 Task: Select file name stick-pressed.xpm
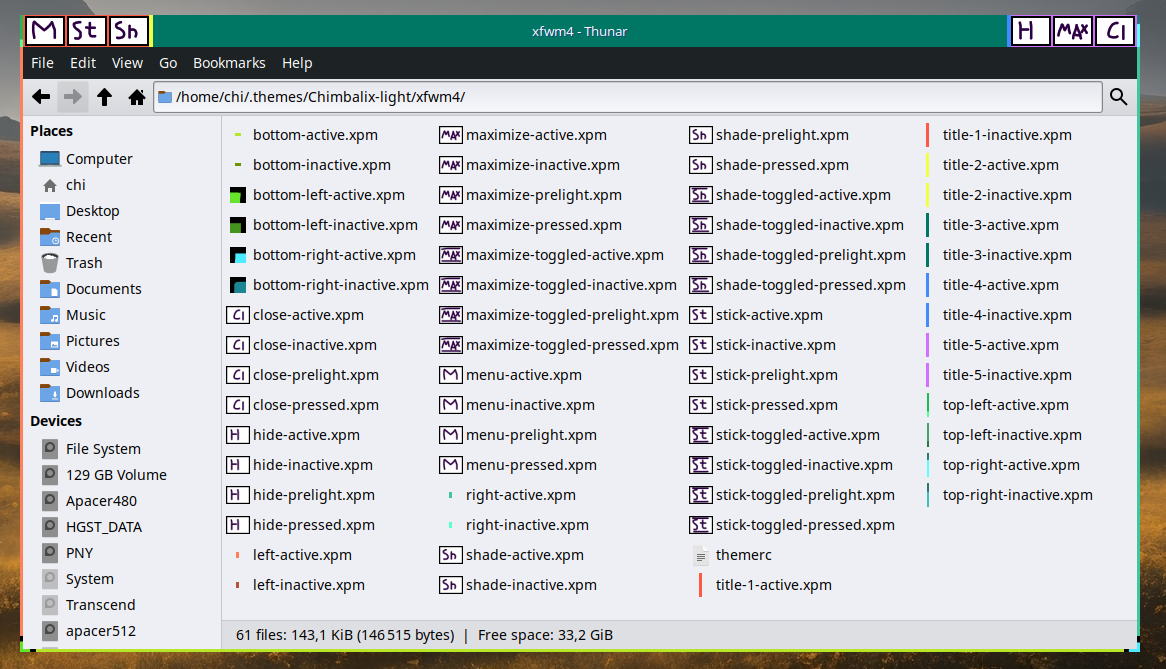(776, 405)
